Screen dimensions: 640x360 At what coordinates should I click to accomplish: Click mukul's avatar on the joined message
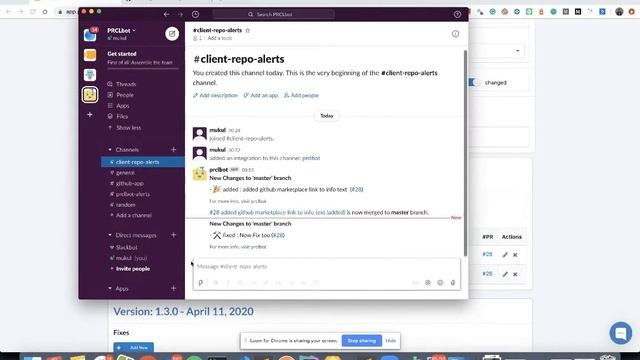(200, 134)
